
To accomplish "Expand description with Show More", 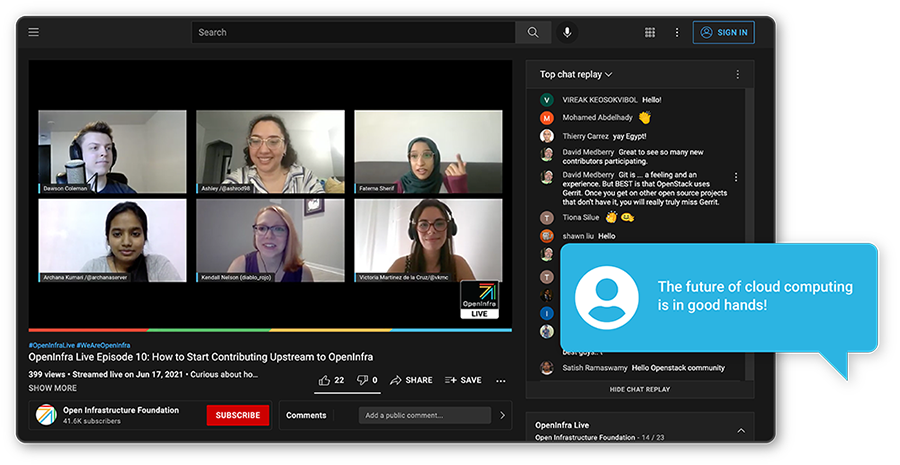I will (x=52, y=388).
